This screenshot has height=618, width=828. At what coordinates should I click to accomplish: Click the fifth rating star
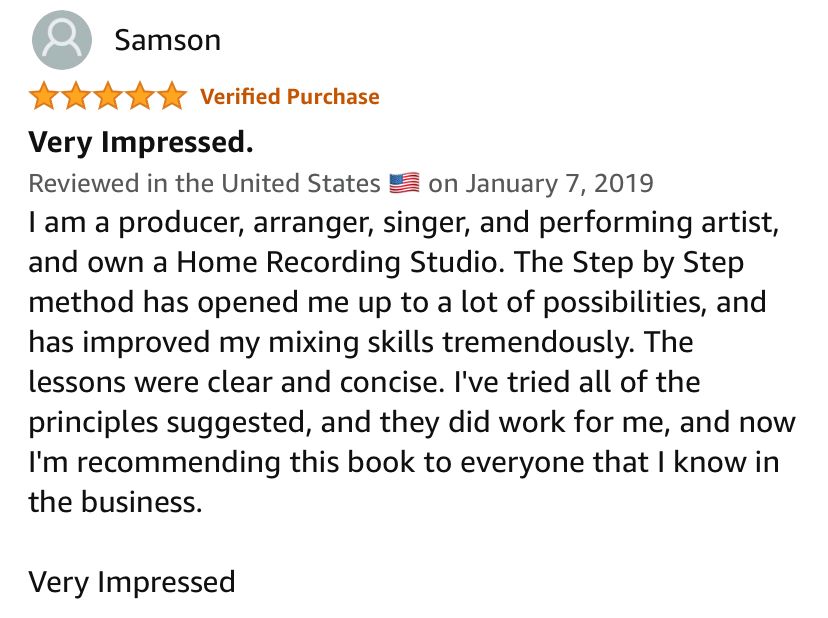171,97
